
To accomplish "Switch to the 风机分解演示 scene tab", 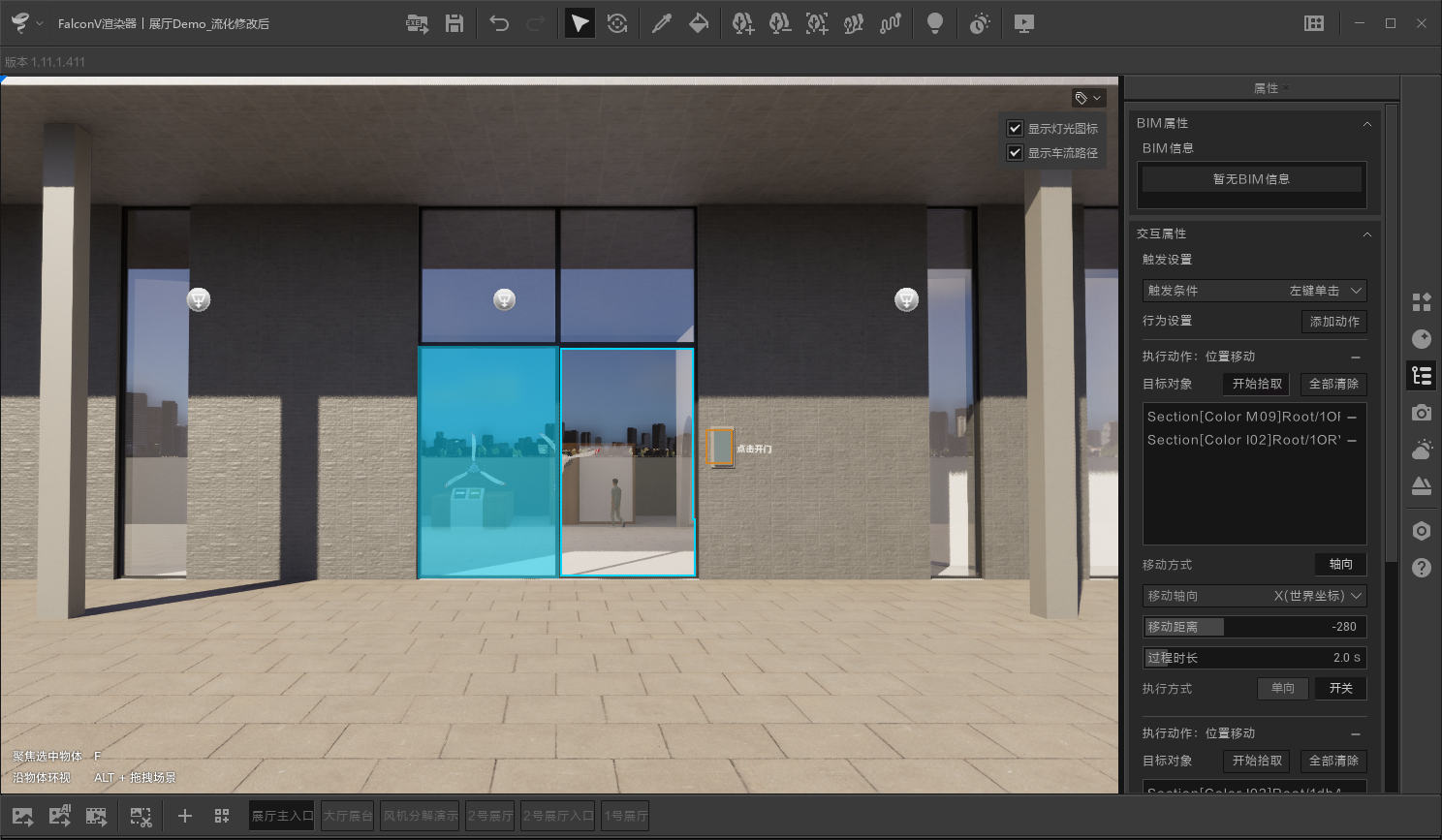I will point(421,816).
